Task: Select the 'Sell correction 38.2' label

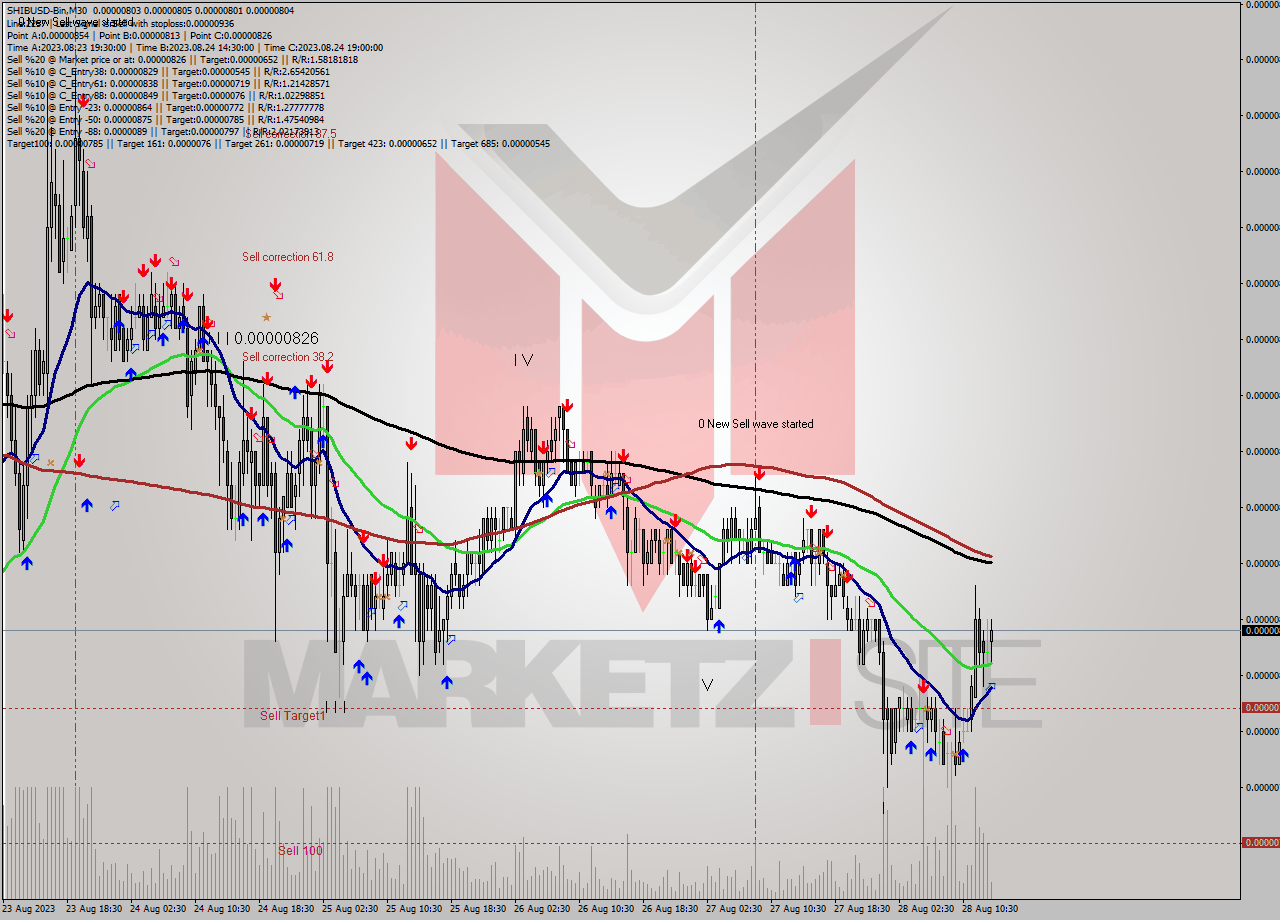Action: click(288, 357)
